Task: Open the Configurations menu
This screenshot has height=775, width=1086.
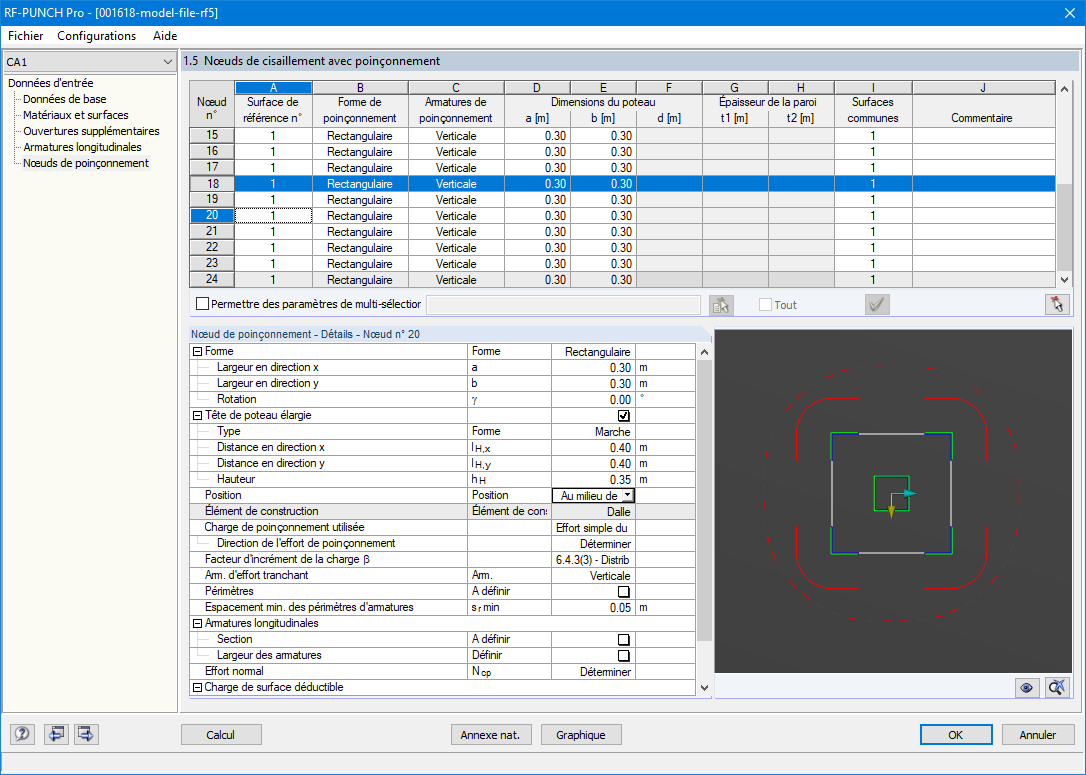Action: coord(96,36)
